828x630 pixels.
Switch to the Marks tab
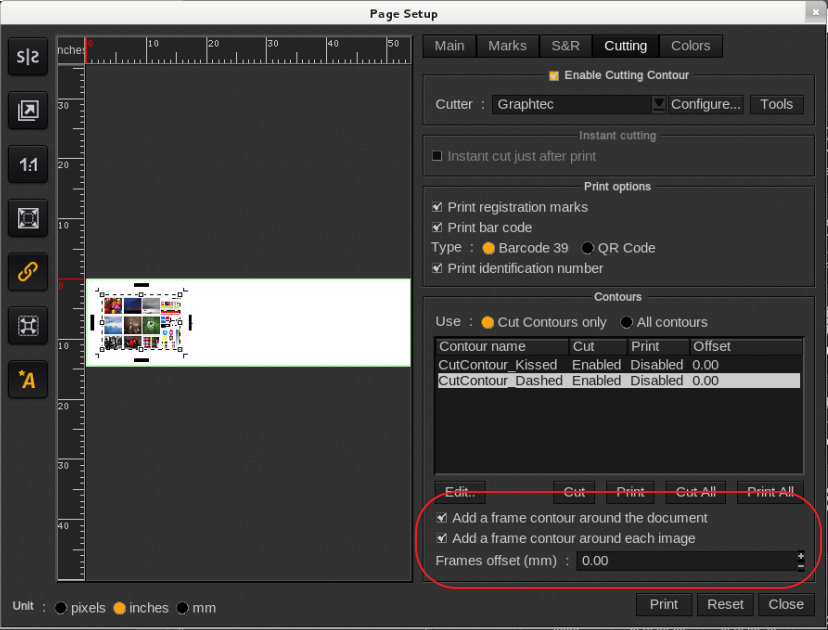point(507,45)
